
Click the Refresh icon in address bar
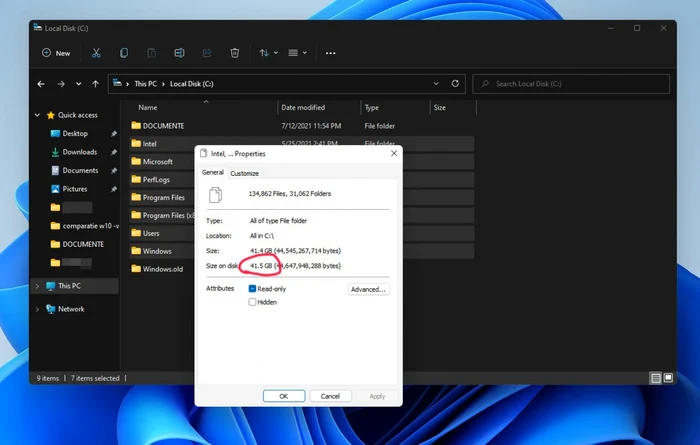(455, 83)
